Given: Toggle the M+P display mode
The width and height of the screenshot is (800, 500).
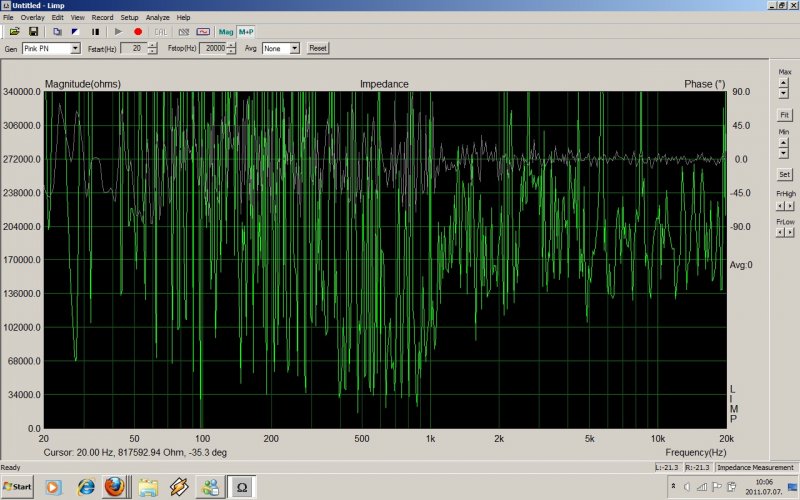Looking at the screenshot, I should (245, 32).
